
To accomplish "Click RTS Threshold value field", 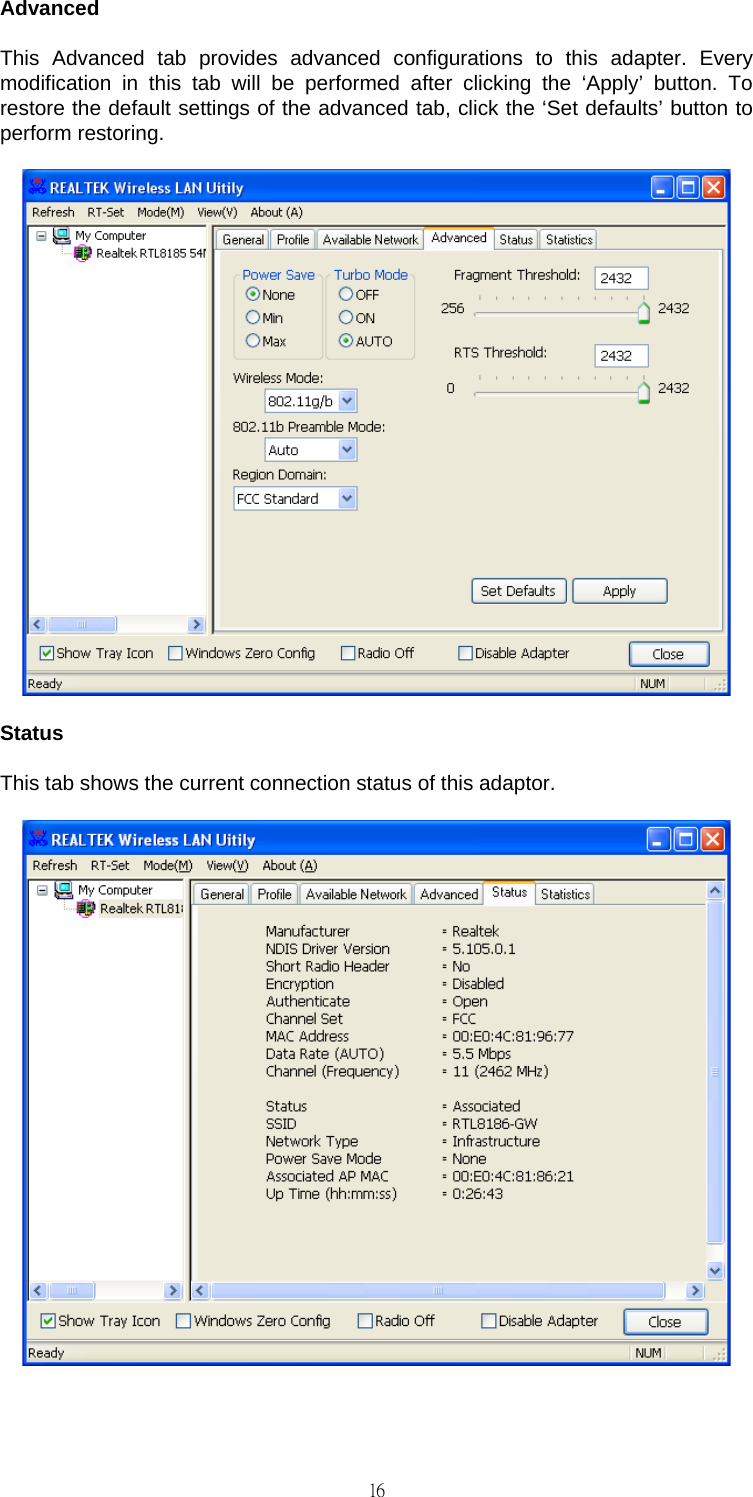I will (x=622, y=356).
